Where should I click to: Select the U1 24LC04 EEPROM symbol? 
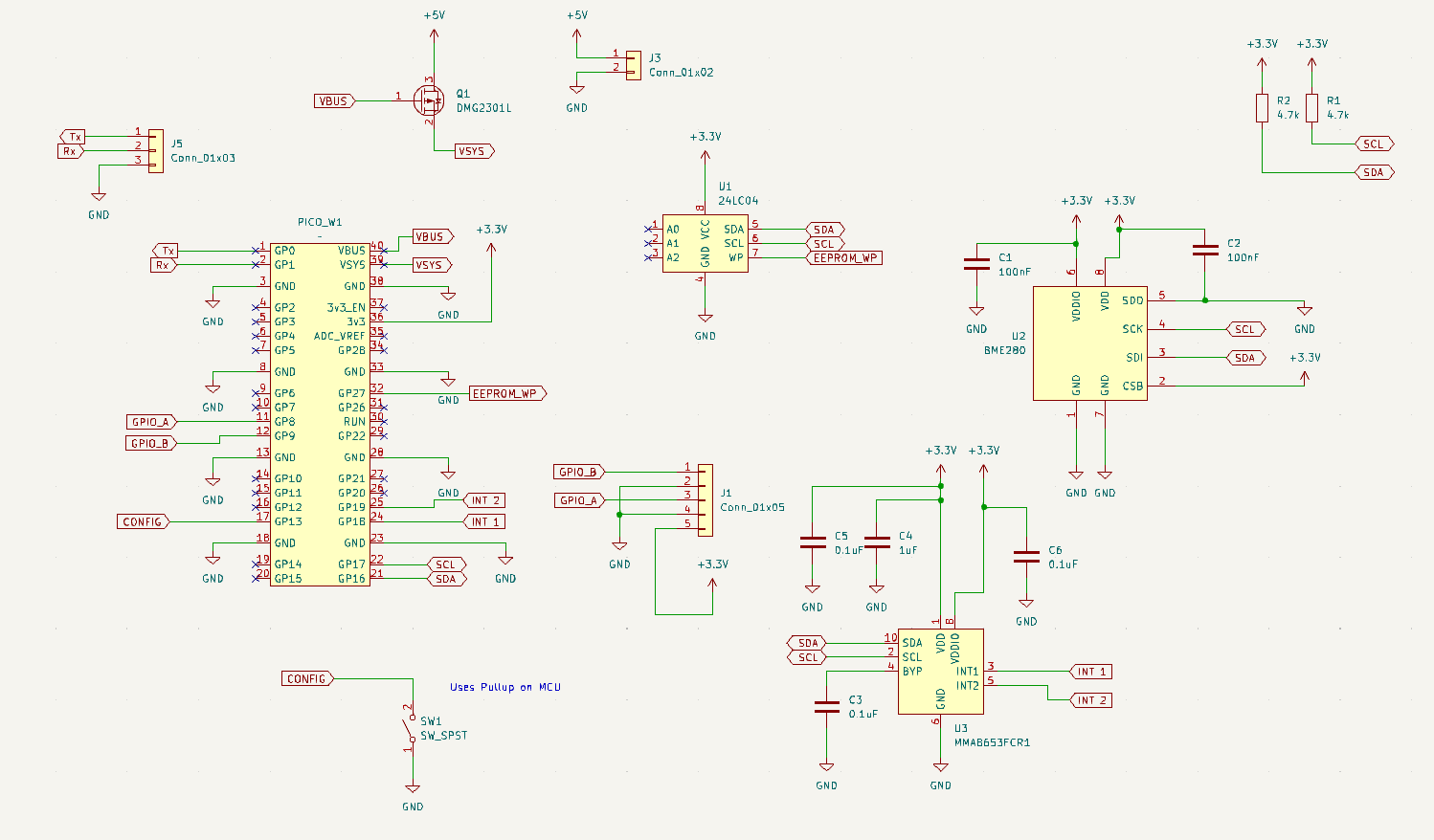(704, 244)
